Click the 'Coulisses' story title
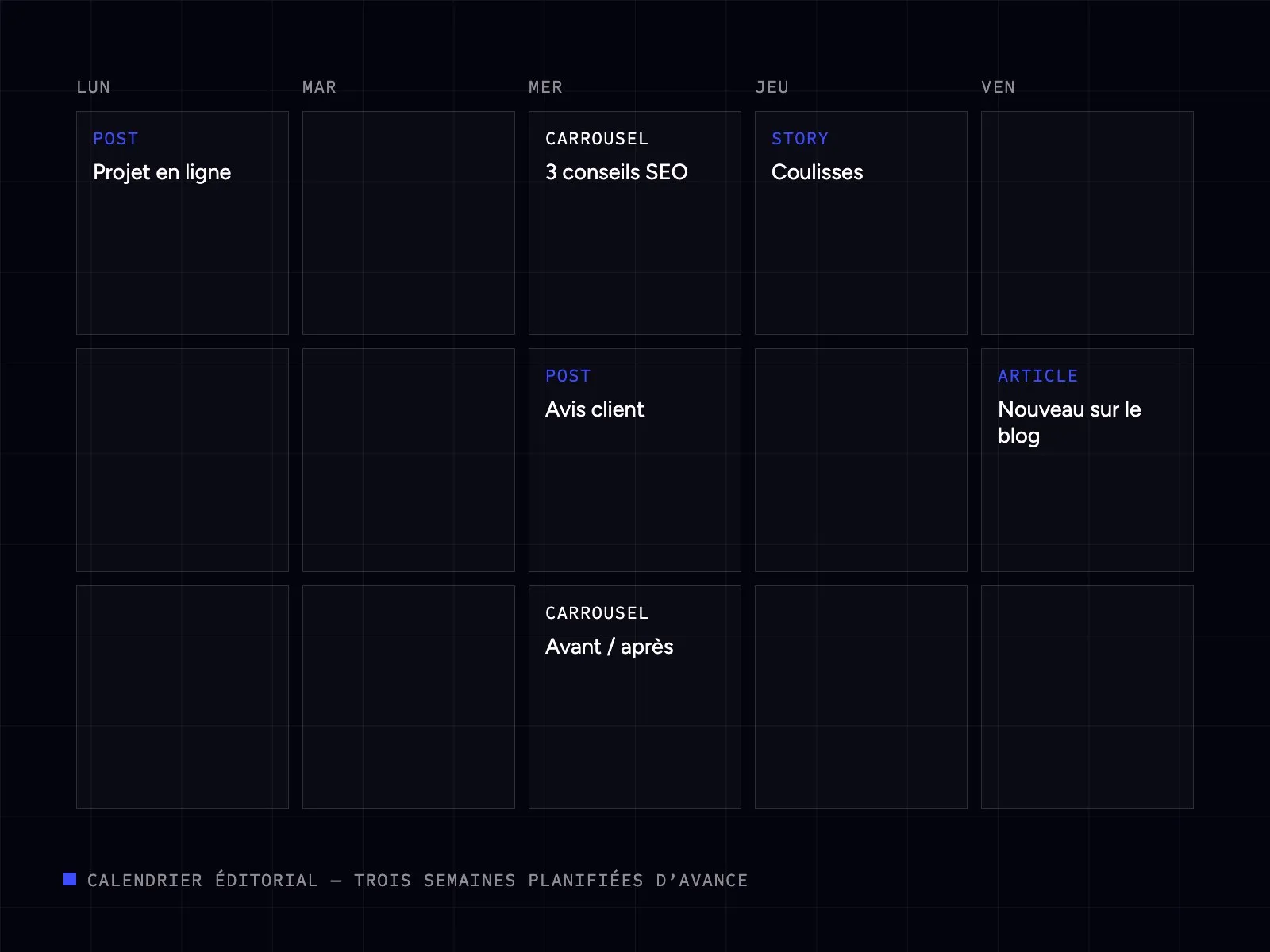This screenshot has height=952, width=1270. 817,172
